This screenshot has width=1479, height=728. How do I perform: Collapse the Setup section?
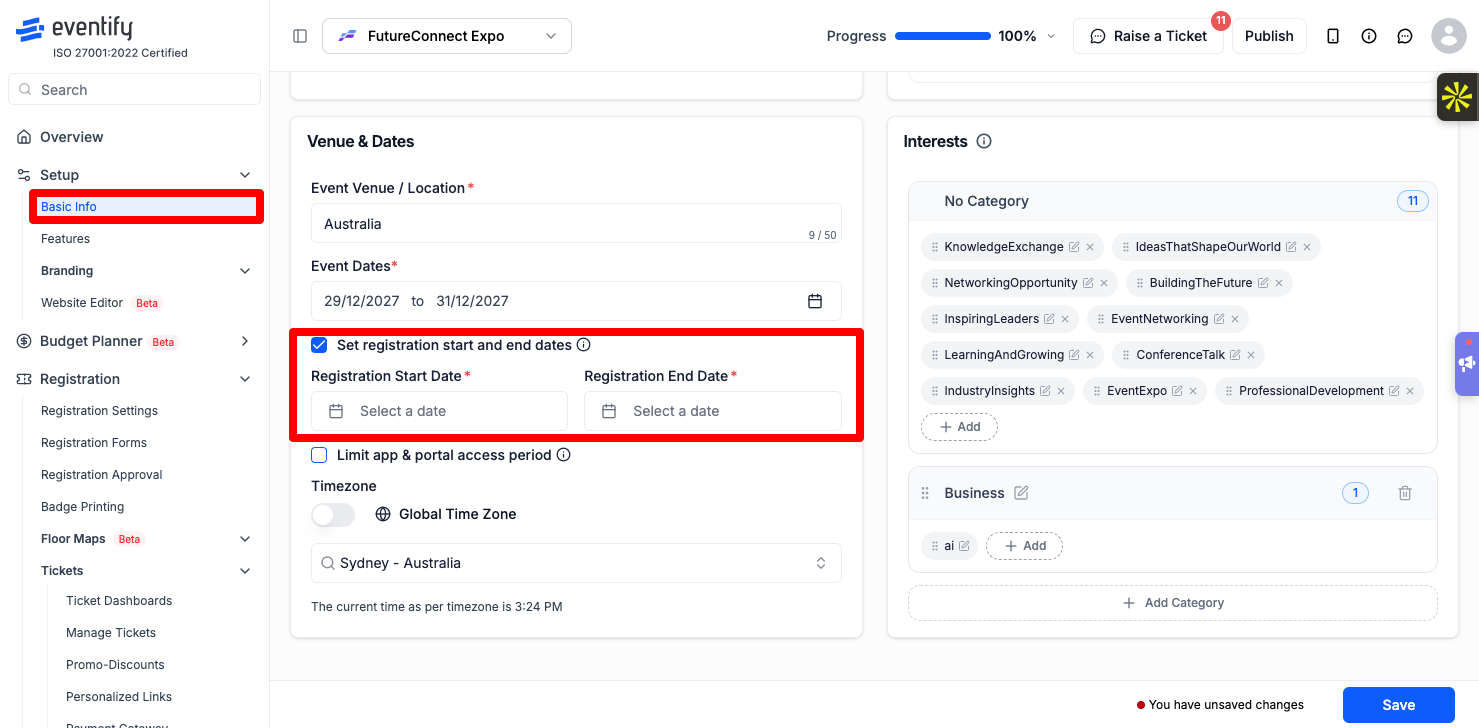pyautogui.click(x=245, y=175)
